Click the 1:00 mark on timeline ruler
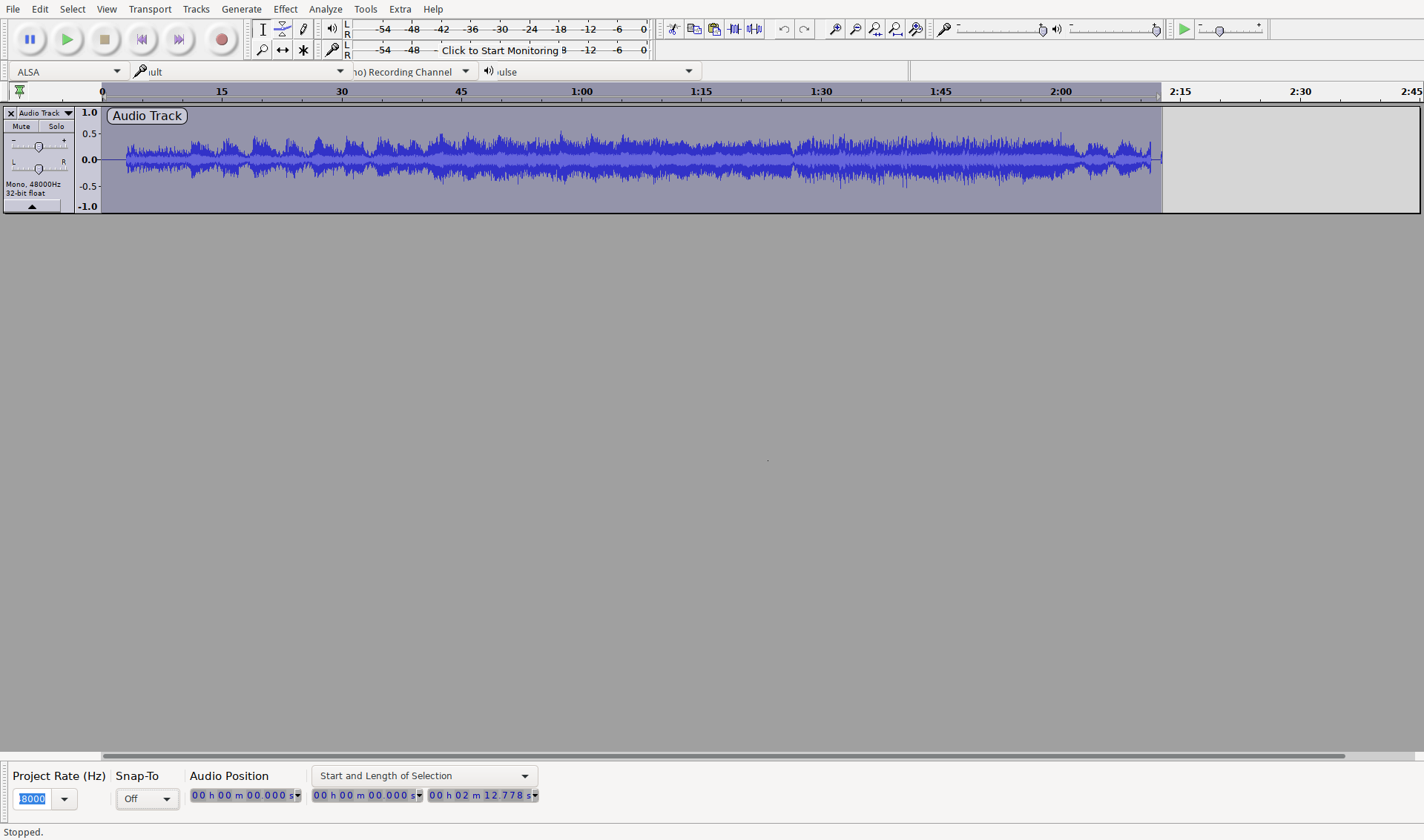1424x840 pixels. click(x=582, y=92)
